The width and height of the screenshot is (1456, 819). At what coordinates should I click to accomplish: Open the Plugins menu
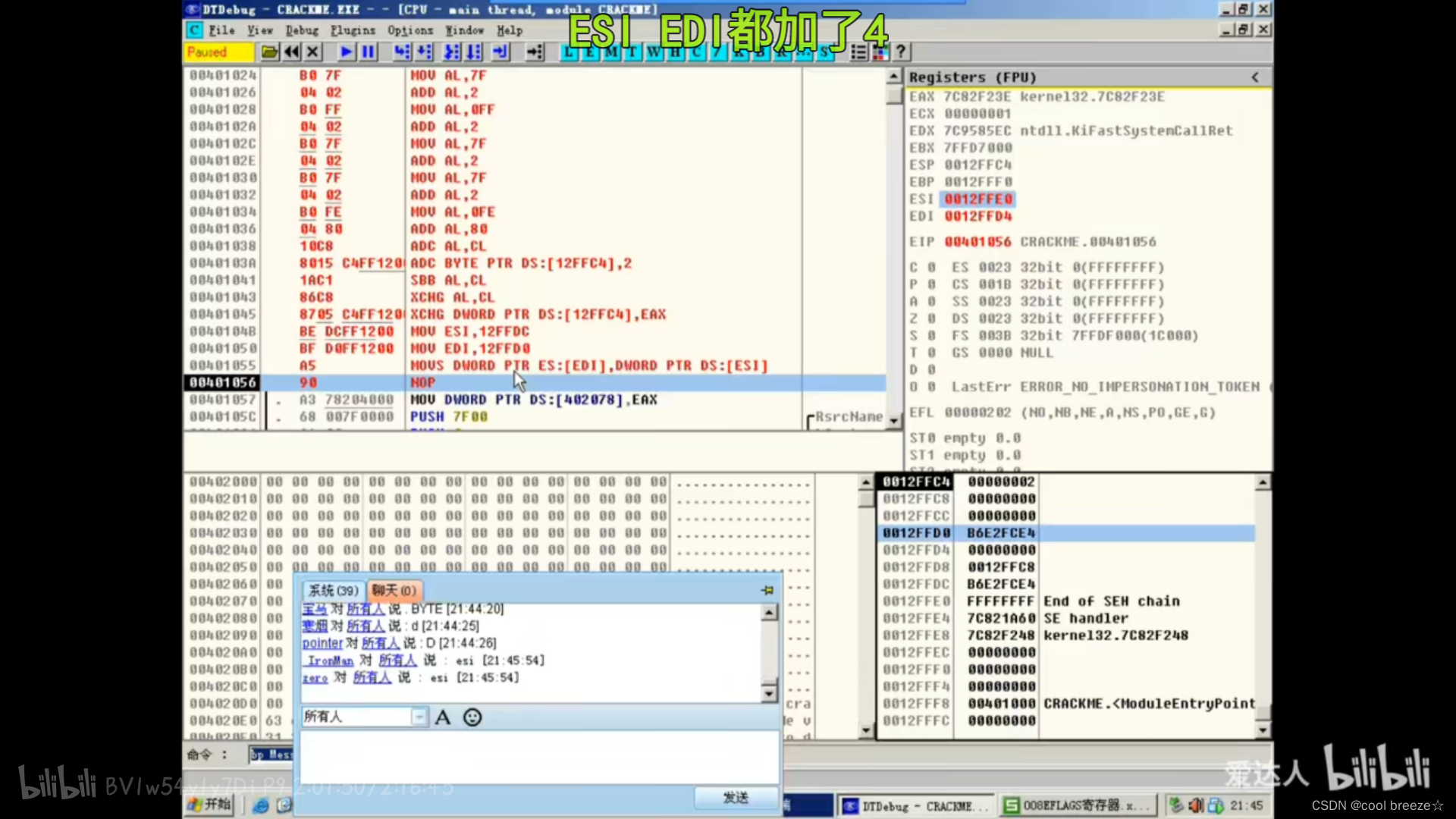click(x=353, y=30)
